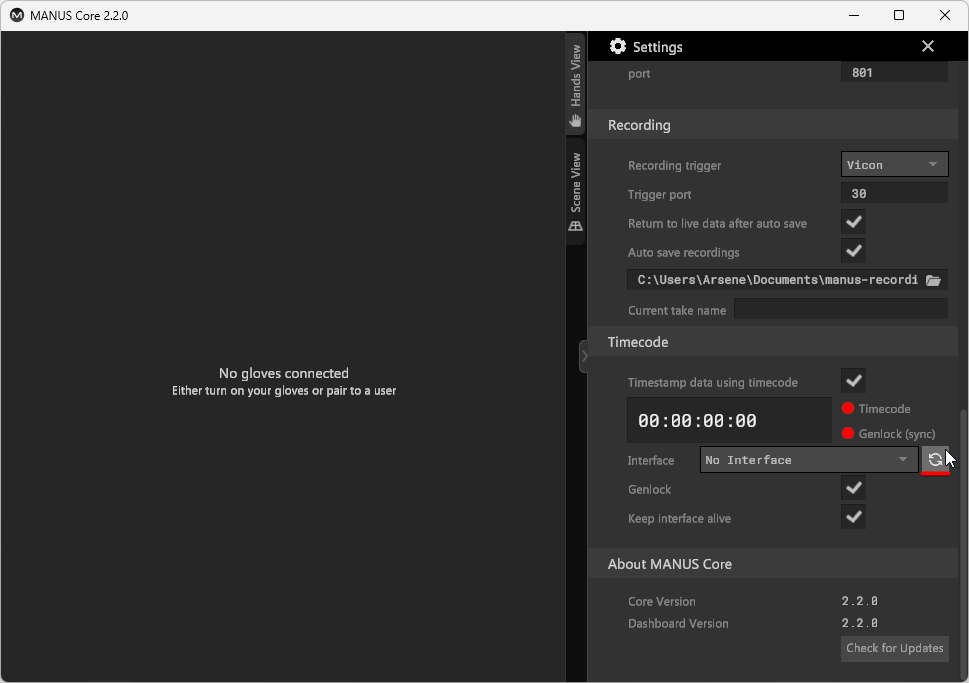Refresh the timecode interface list
This screenshot has height=683, width=969.
click(936, 459)
